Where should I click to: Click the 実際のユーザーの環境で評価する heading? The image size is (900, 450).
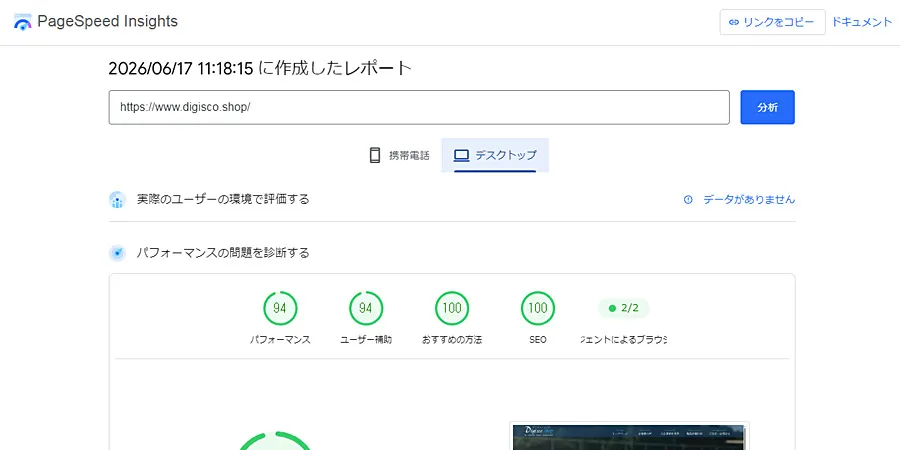[223, 200]
